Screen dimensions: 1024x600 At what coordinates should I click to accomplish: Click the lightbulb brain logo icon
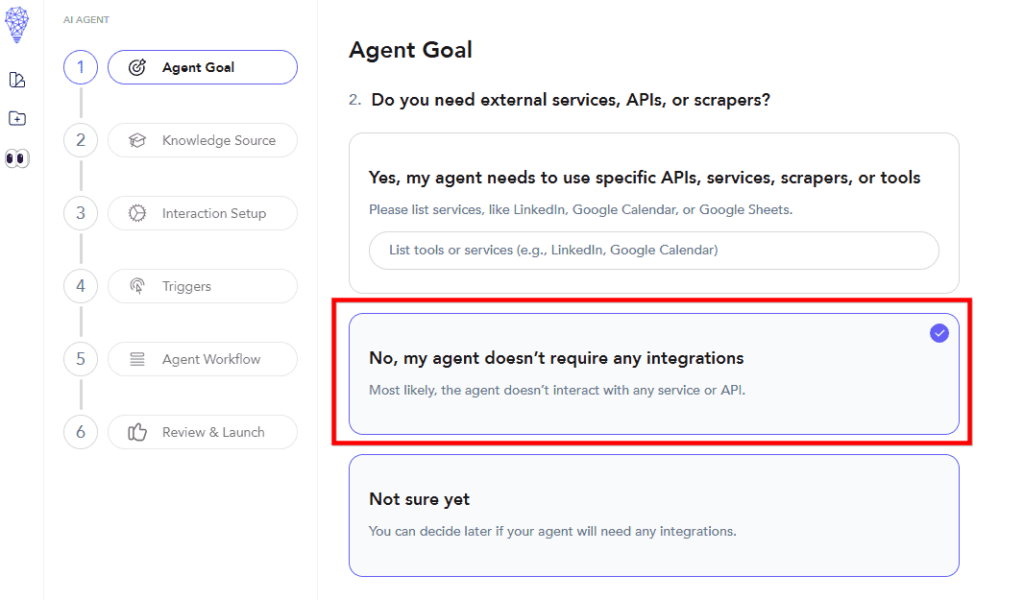tap(17, 24)
